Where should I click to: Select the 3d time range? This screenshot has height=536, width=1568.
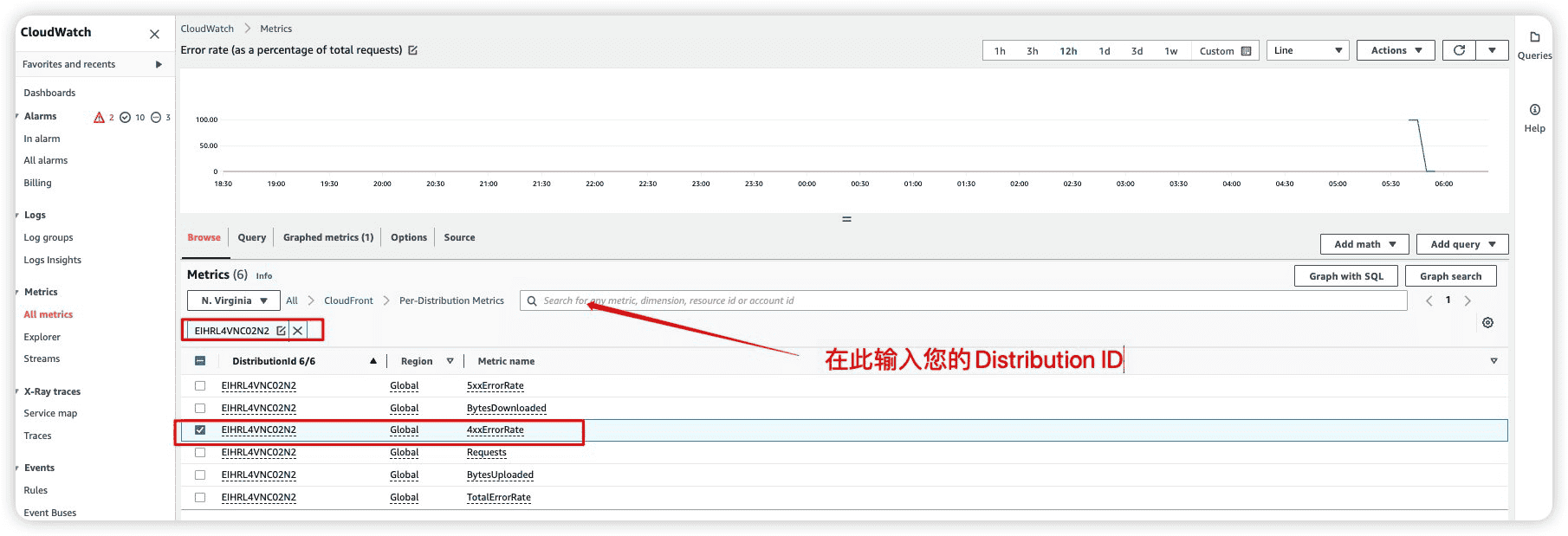1137,51
